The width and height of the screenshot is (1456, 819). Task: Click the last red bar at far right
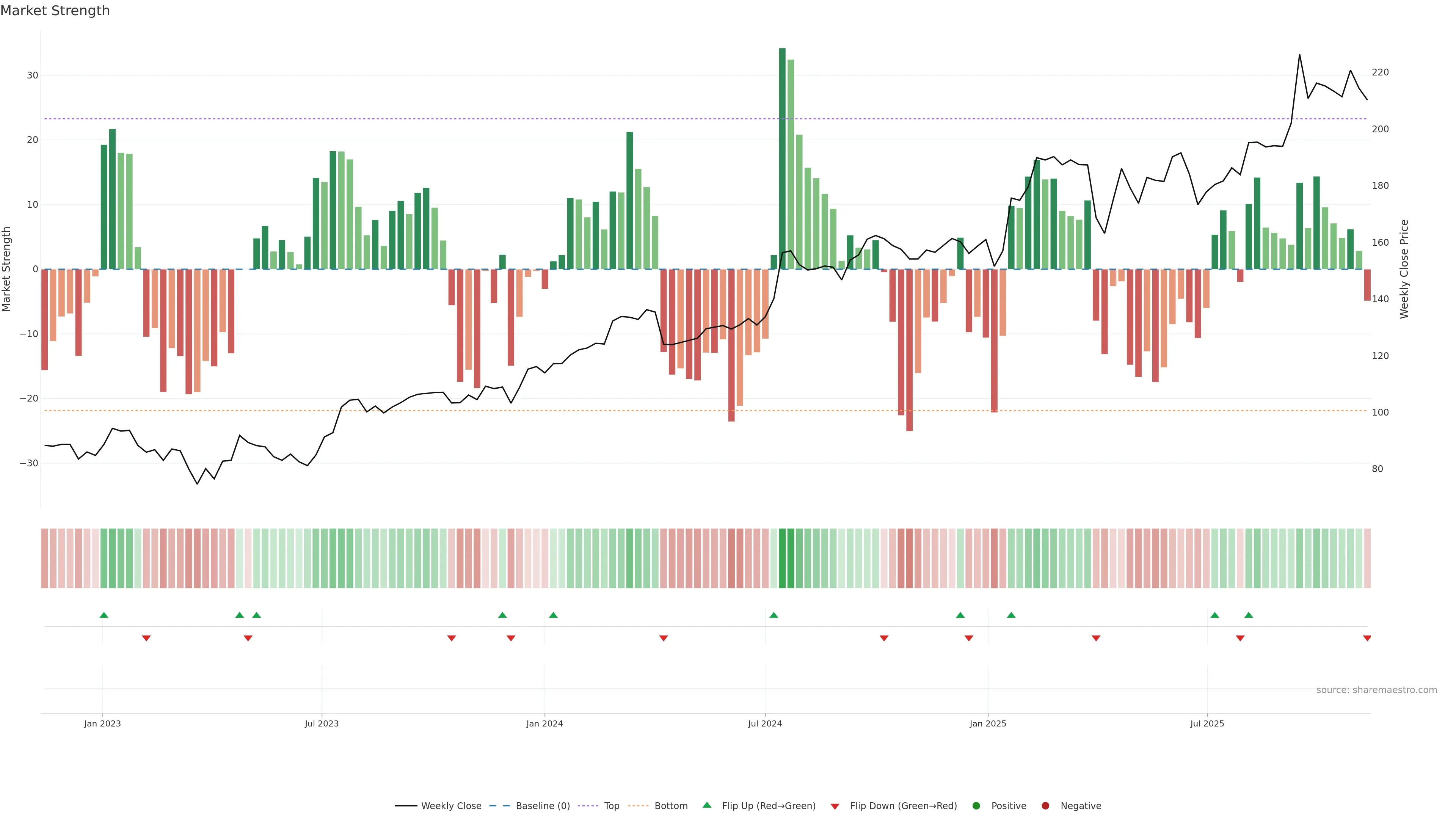tap(1367, 285)
